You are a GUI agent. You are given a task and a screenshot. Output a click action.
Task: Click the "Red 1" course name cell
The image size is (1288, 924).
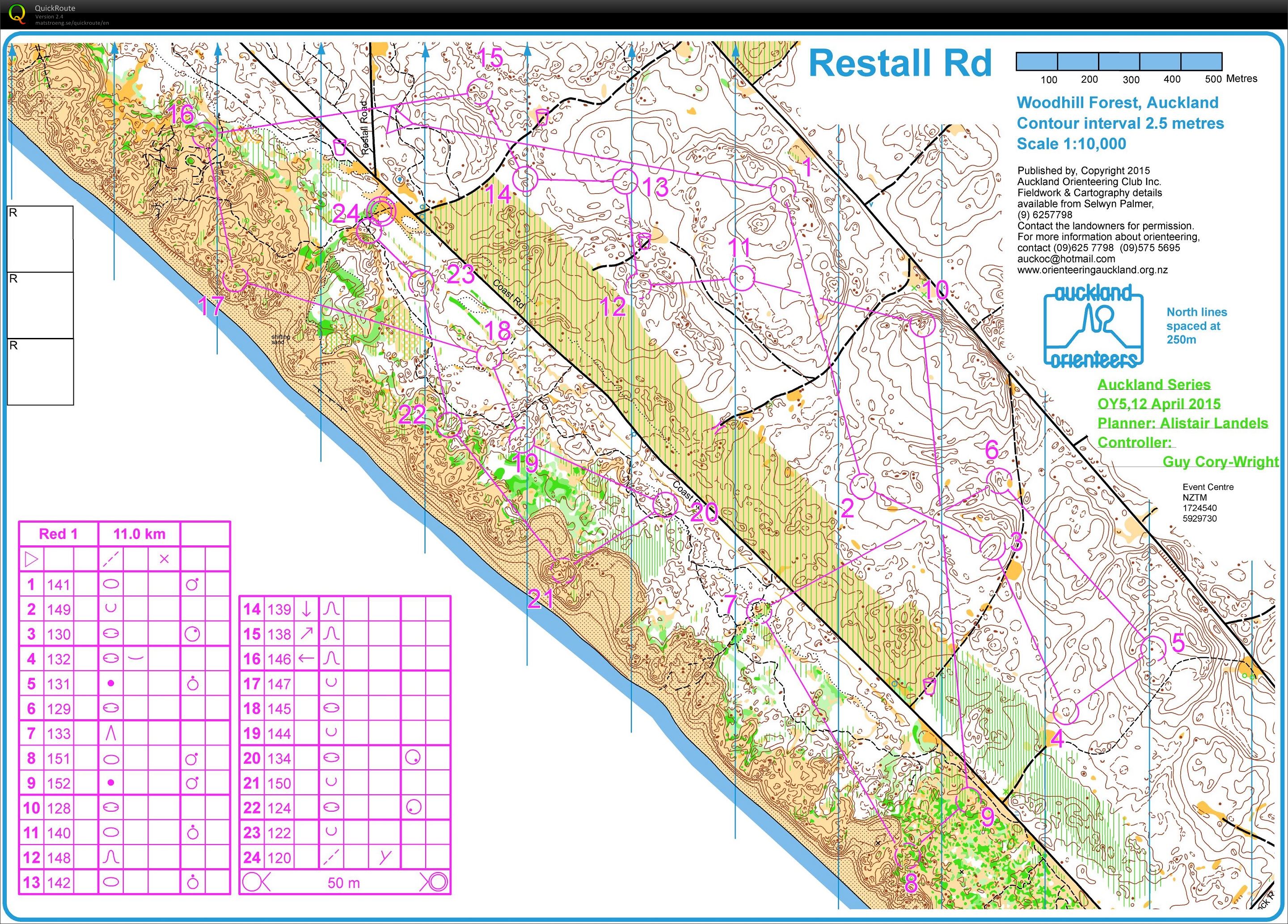pyautogui.click(x=58, y=534)
